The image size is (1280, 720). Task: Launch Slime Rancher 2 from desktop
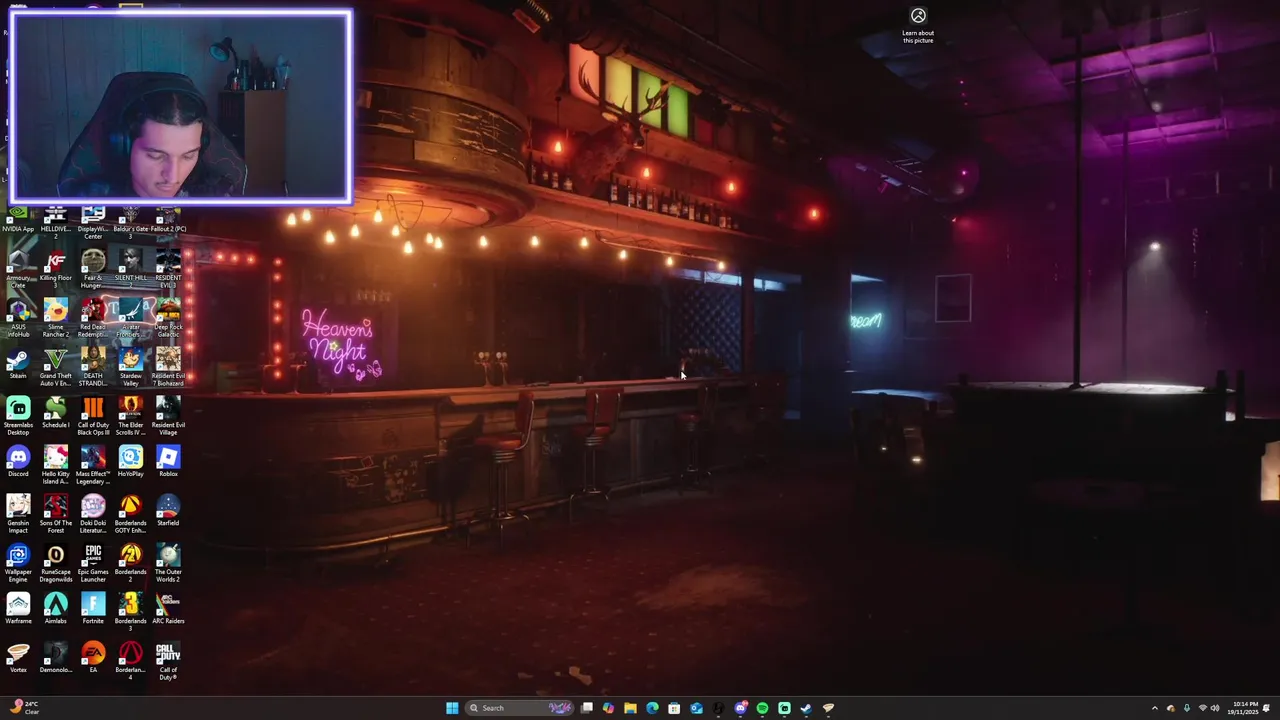56,318
